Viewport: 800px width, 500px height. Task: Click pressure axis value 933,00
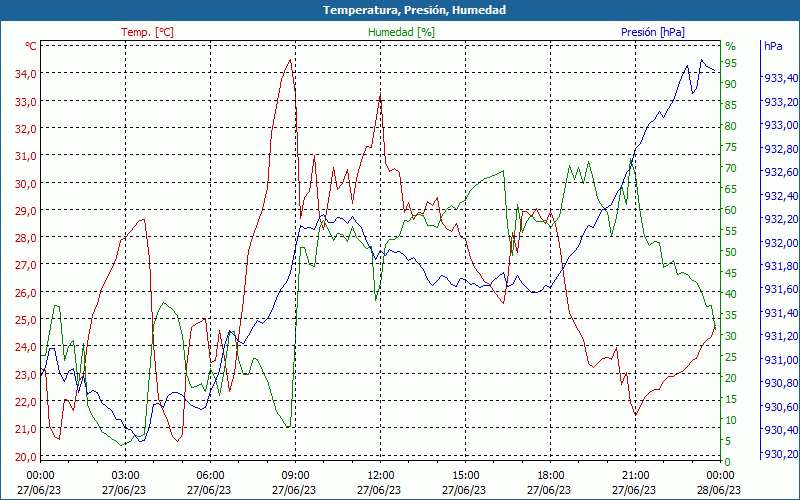[781, 125]
